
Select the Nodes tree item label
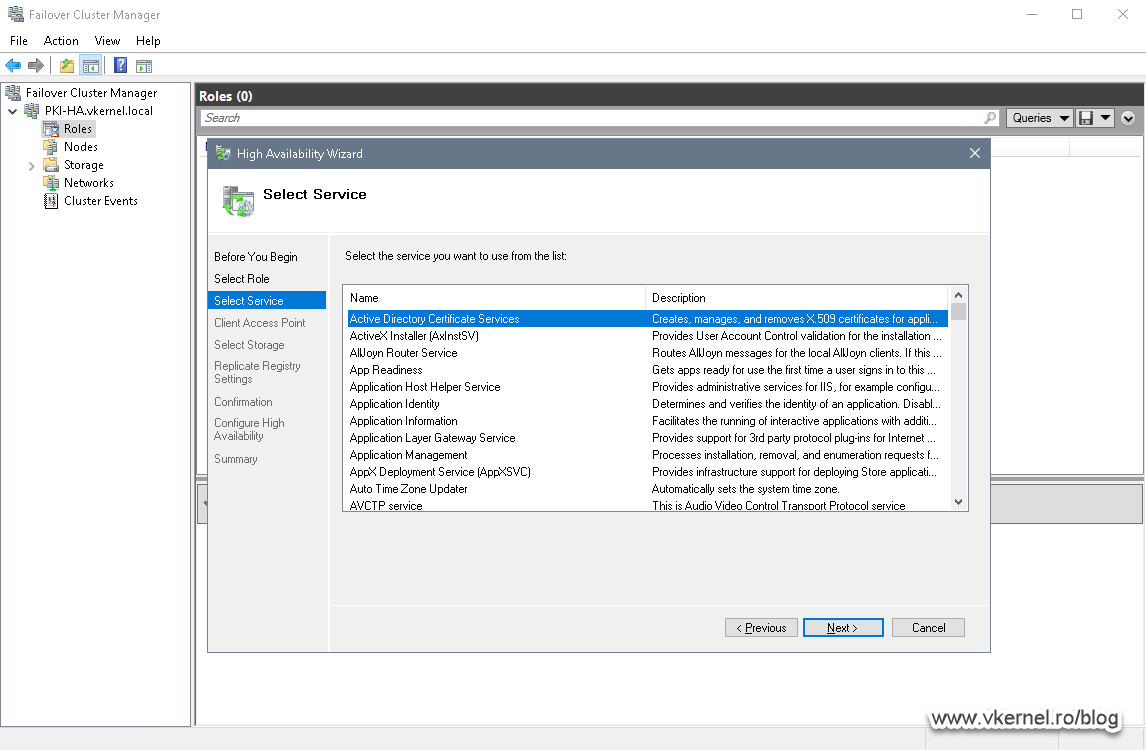tap(80, 147)
